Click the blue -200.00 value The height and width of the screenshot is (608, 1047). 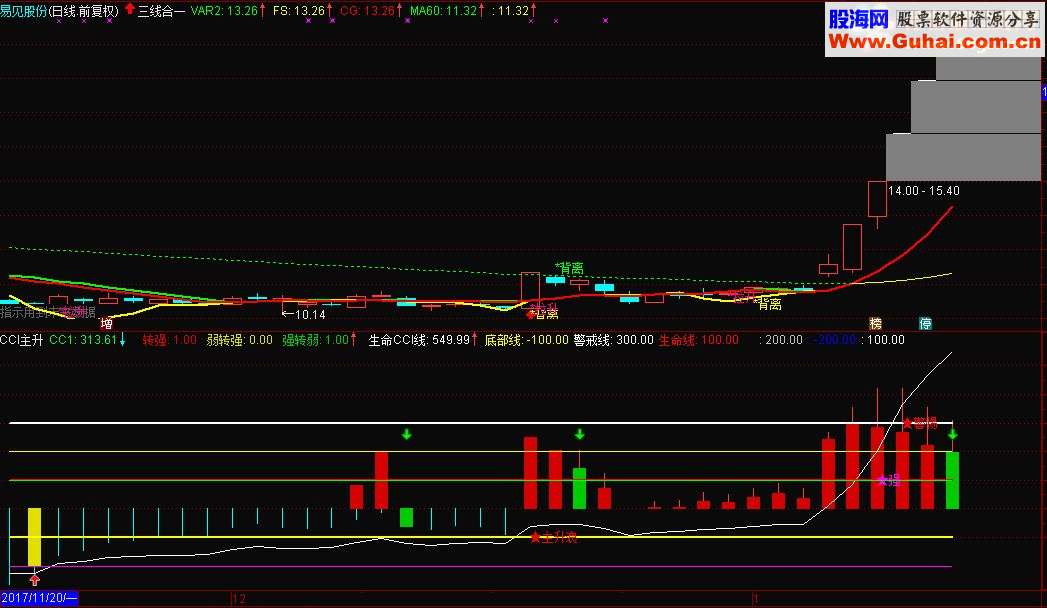point(834,340)
